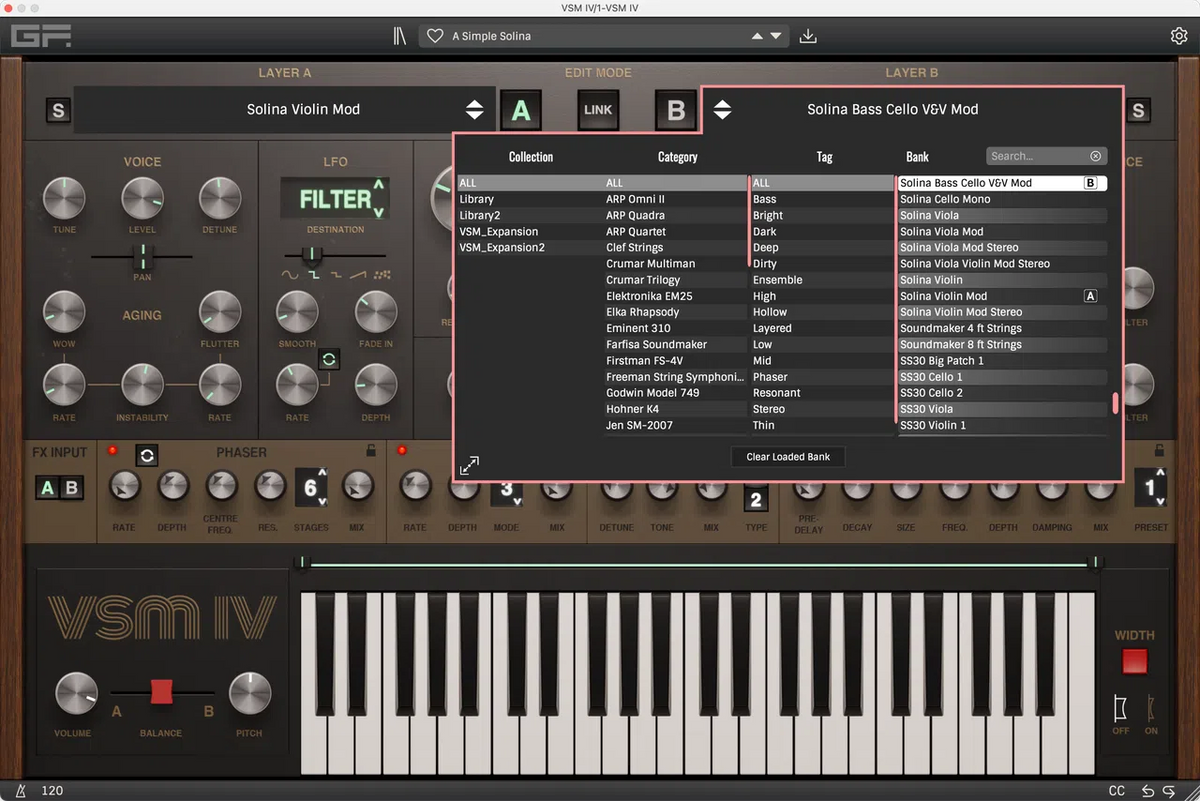Select the A edit mode tab
This screenshot has height=801, width=1200.
[x=521, y=110]
